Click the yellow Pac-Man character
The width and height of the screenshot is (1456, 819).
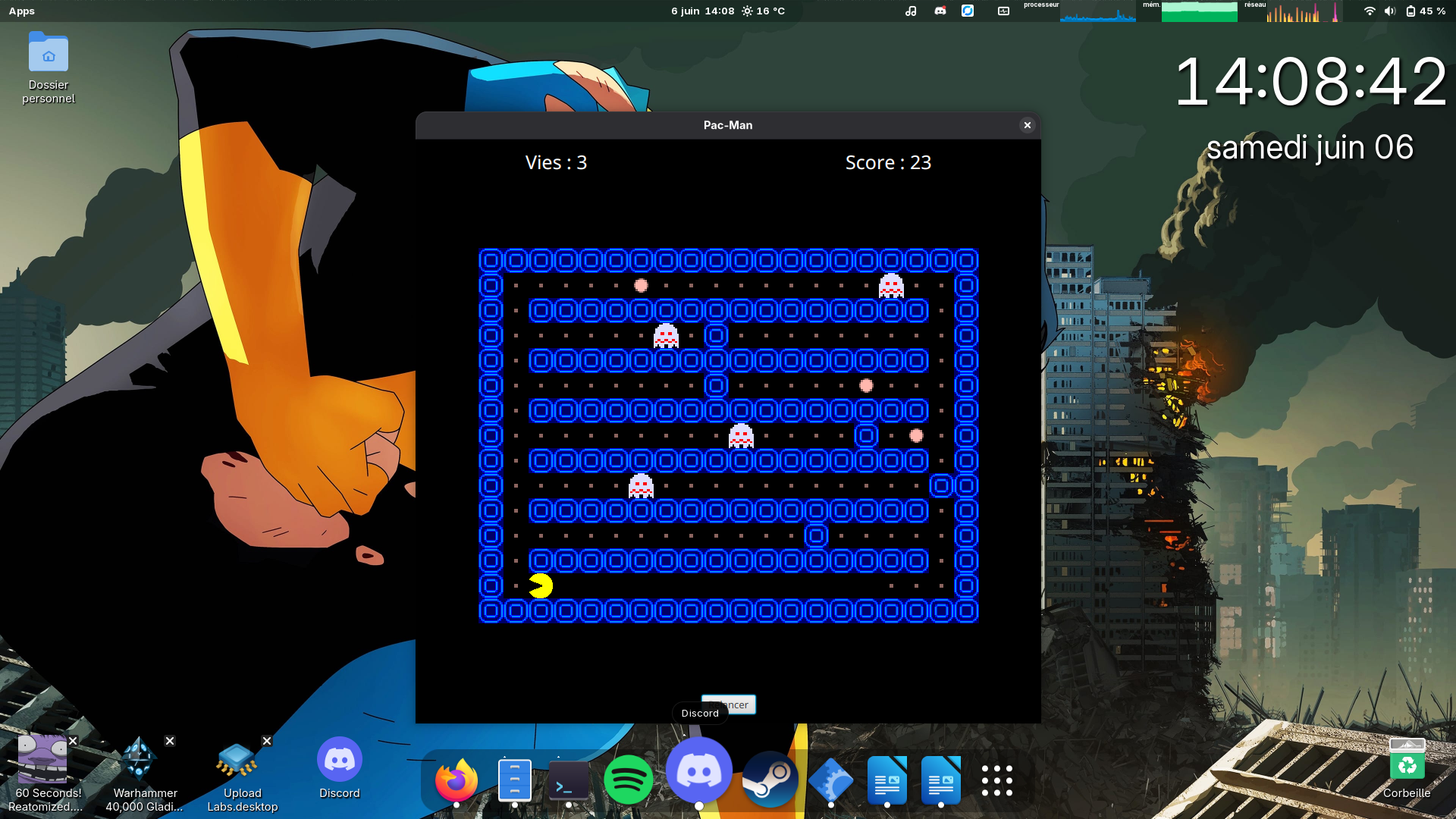click(x=541, y=585)
